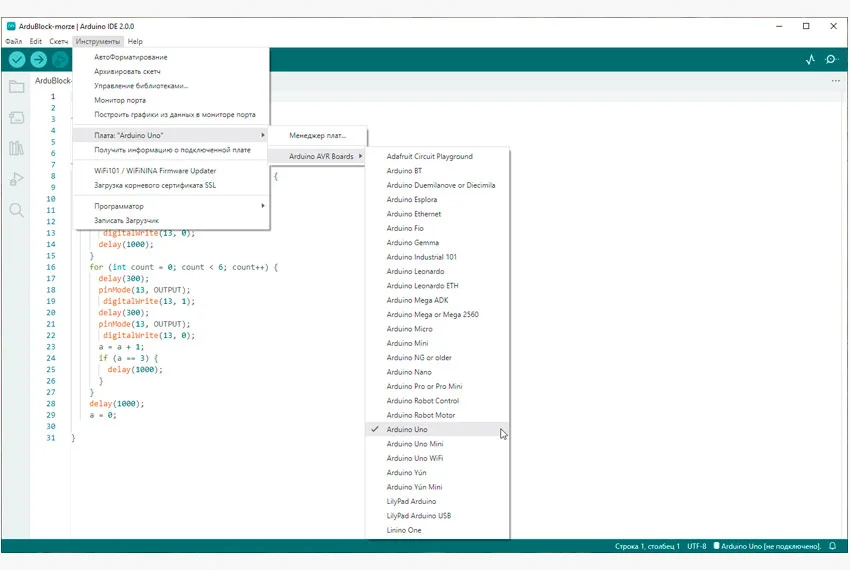
Task: Click the editor tab three-dots options
Action: (835, 81)
